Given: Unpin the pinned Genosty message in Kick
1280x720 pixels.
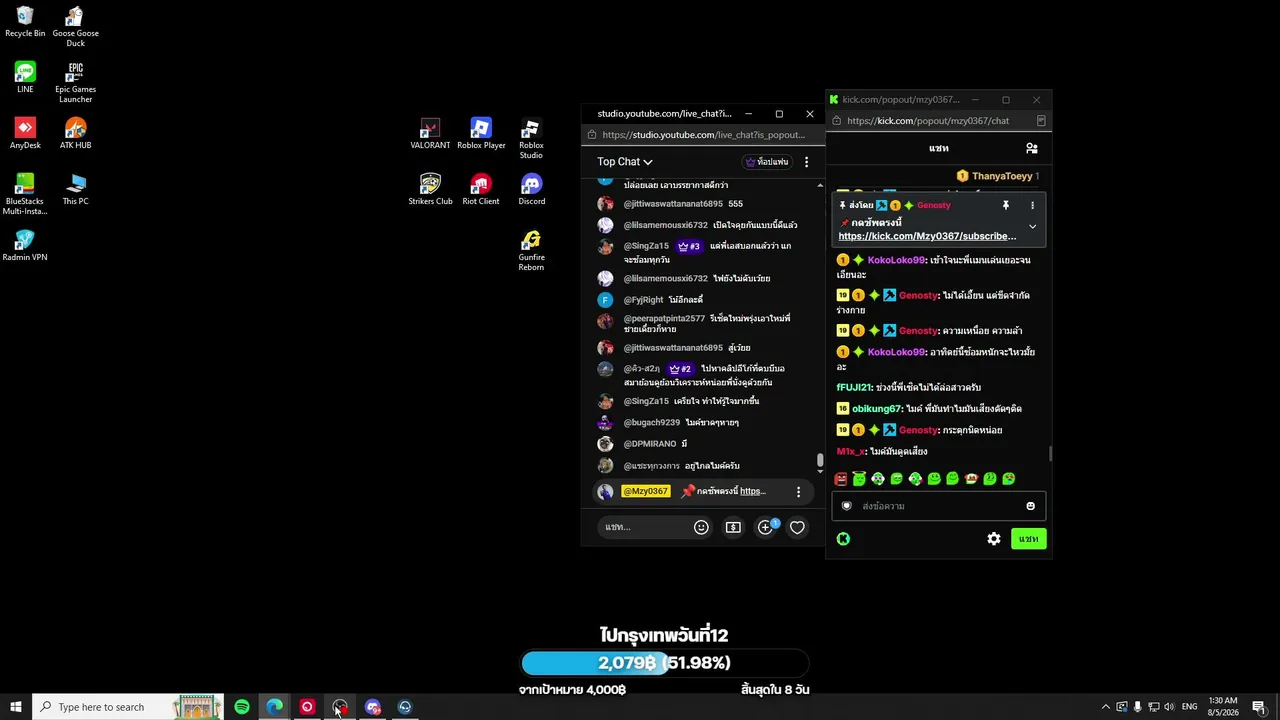Looking at the screenshot, I should [1006, 205].
